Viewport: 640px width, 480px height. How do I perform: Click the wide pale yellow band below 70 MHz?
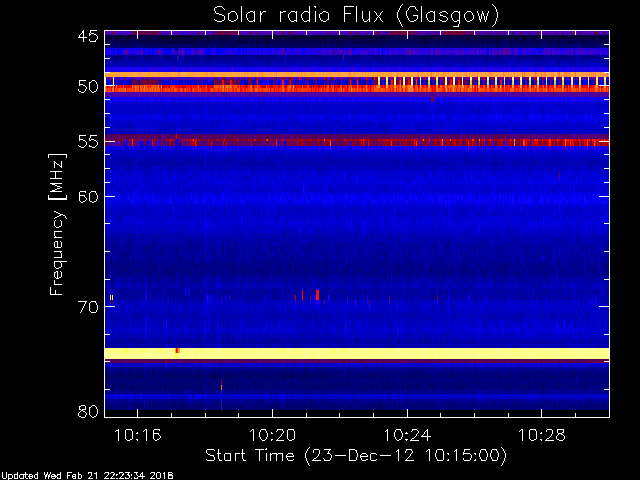coord(357,353)
